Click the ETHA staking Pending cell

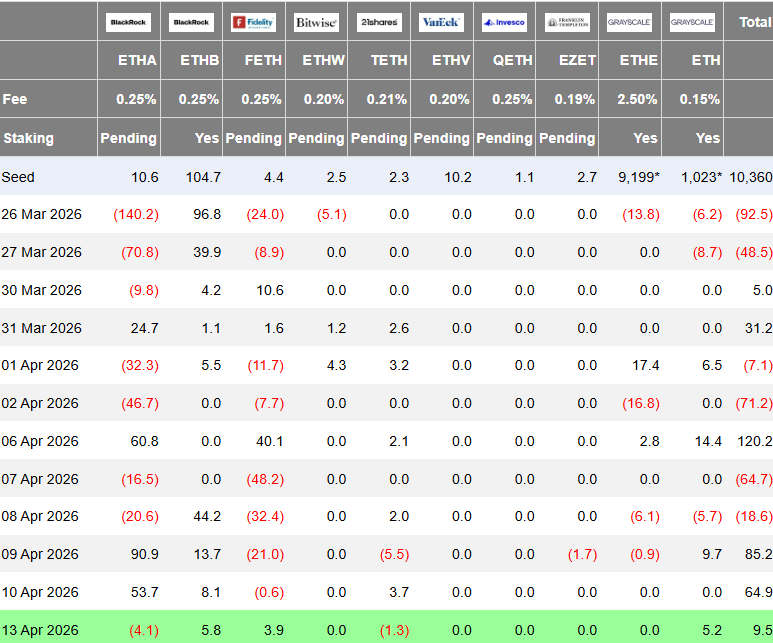pyautogui.click(x=128, y=138)
